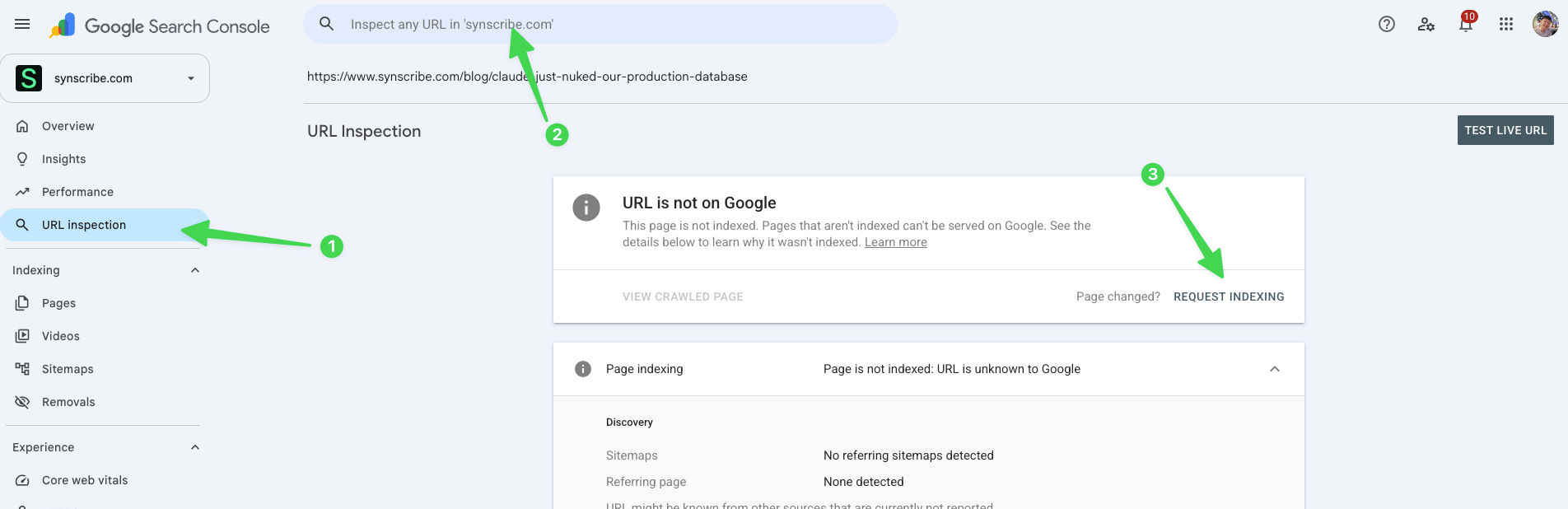
Task: Follow the Learn more link
Action: [x=895, y=242]
